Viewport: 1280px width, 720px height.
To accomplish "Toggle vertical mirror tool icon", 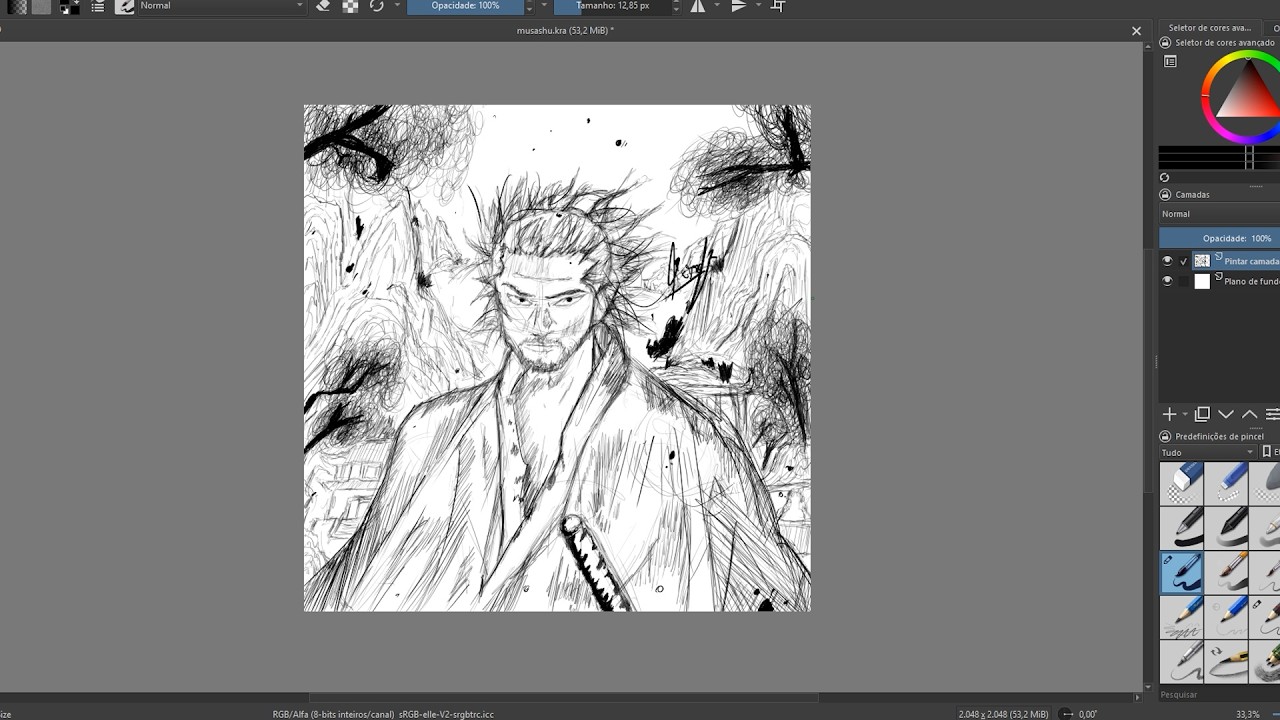I will 738,6.
